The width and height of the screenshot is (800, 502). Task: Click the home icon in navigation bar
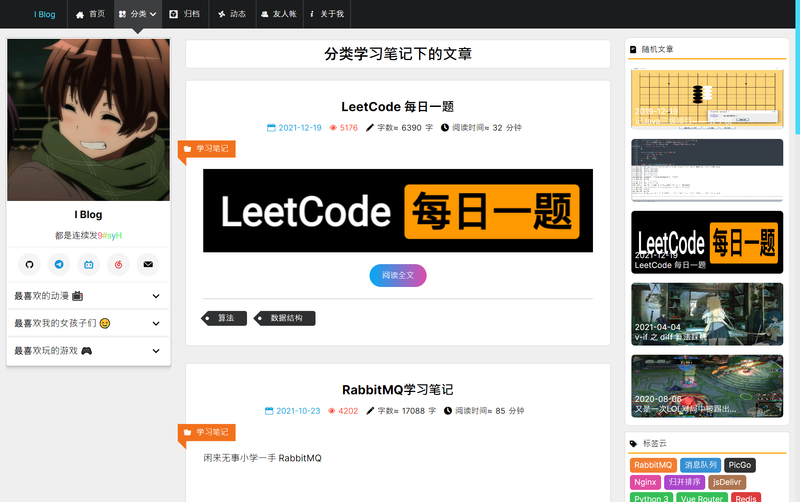coord(80,14)
